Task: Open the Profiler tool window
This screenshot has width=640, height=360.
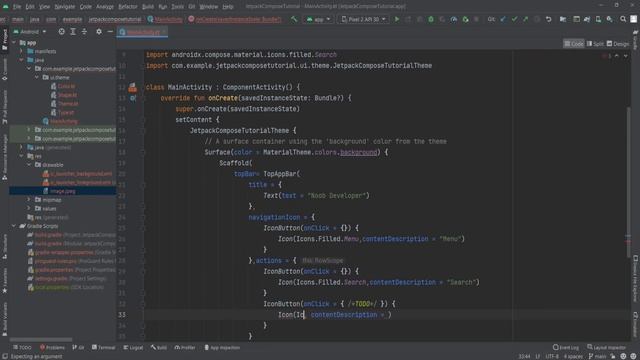Action: point(185,347)
